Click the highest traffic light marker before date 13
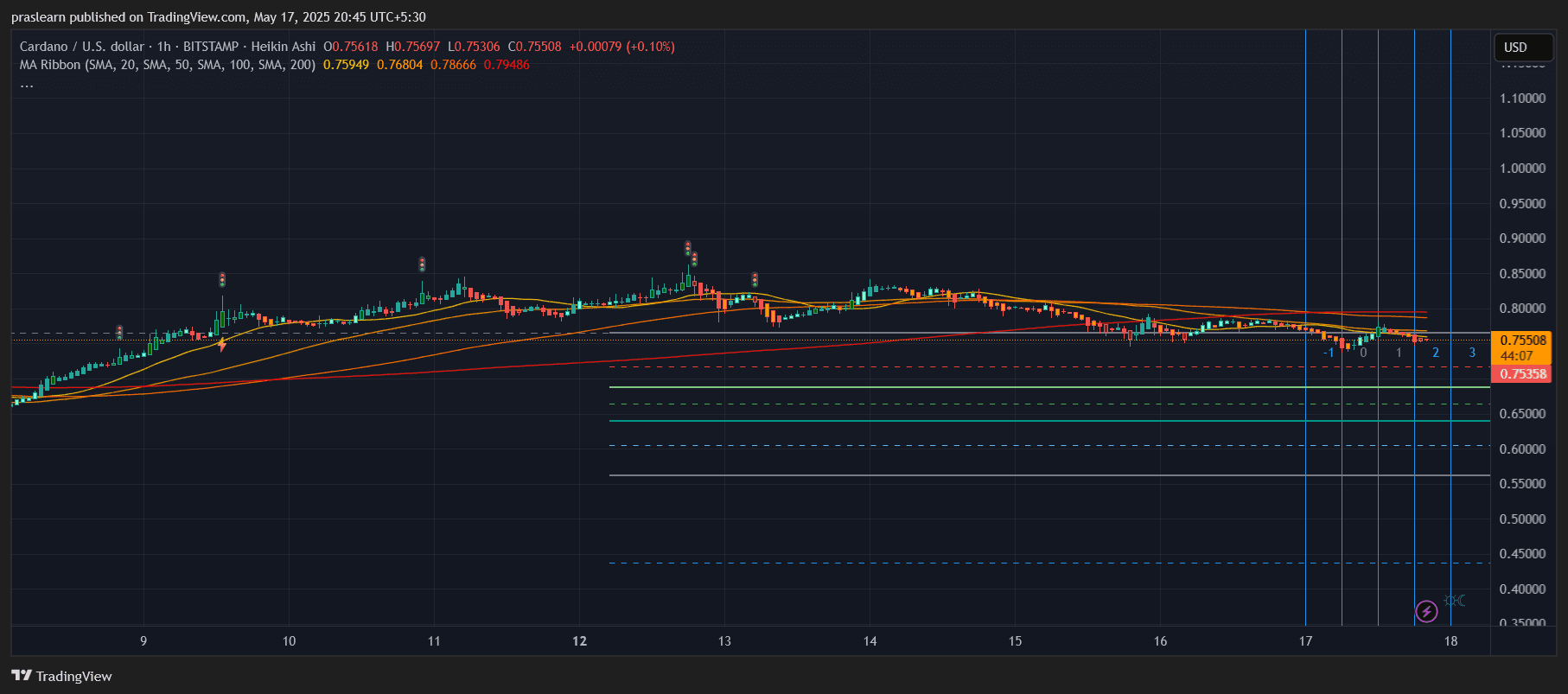The width and height of the screenshot is (1568, 694). [688, 248]
